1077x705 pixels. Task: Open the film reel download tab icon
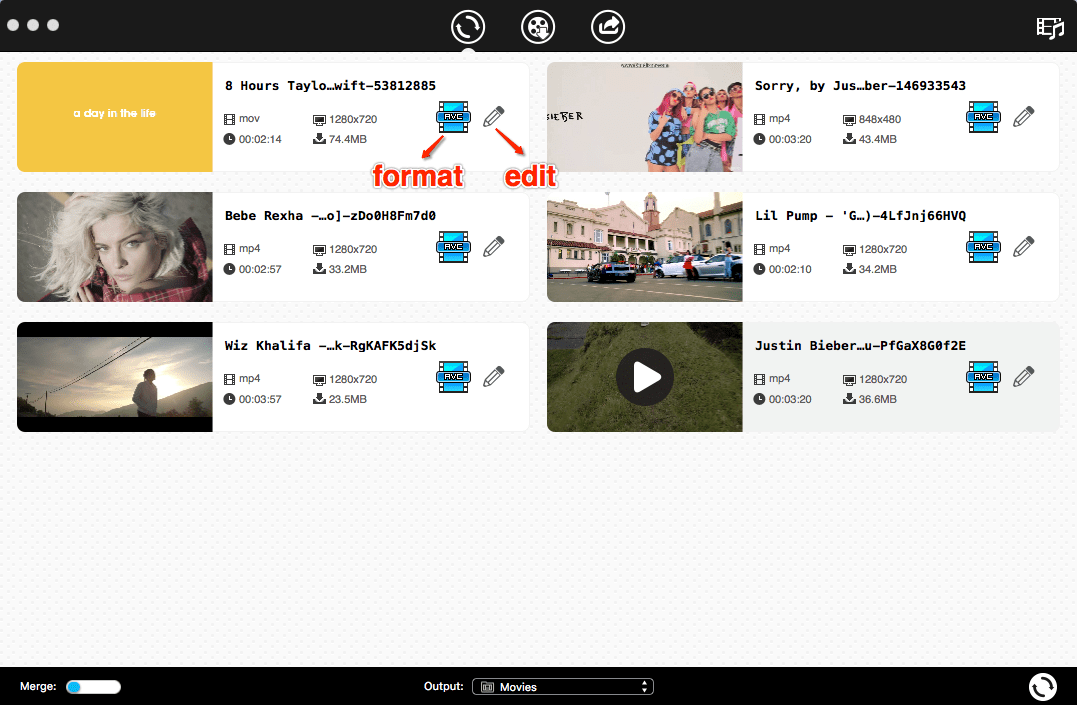[538, 27]
